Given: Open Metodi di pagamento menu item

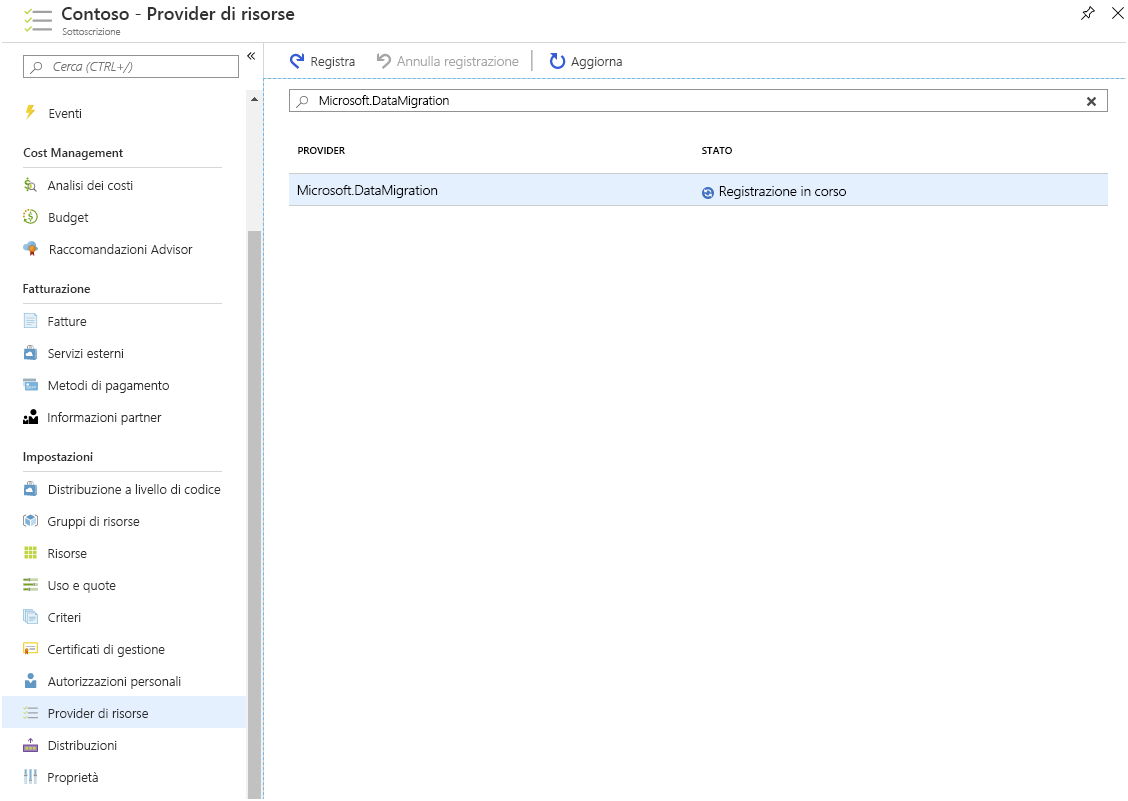Looking at the screenshot, I should [x=109, y=385].
